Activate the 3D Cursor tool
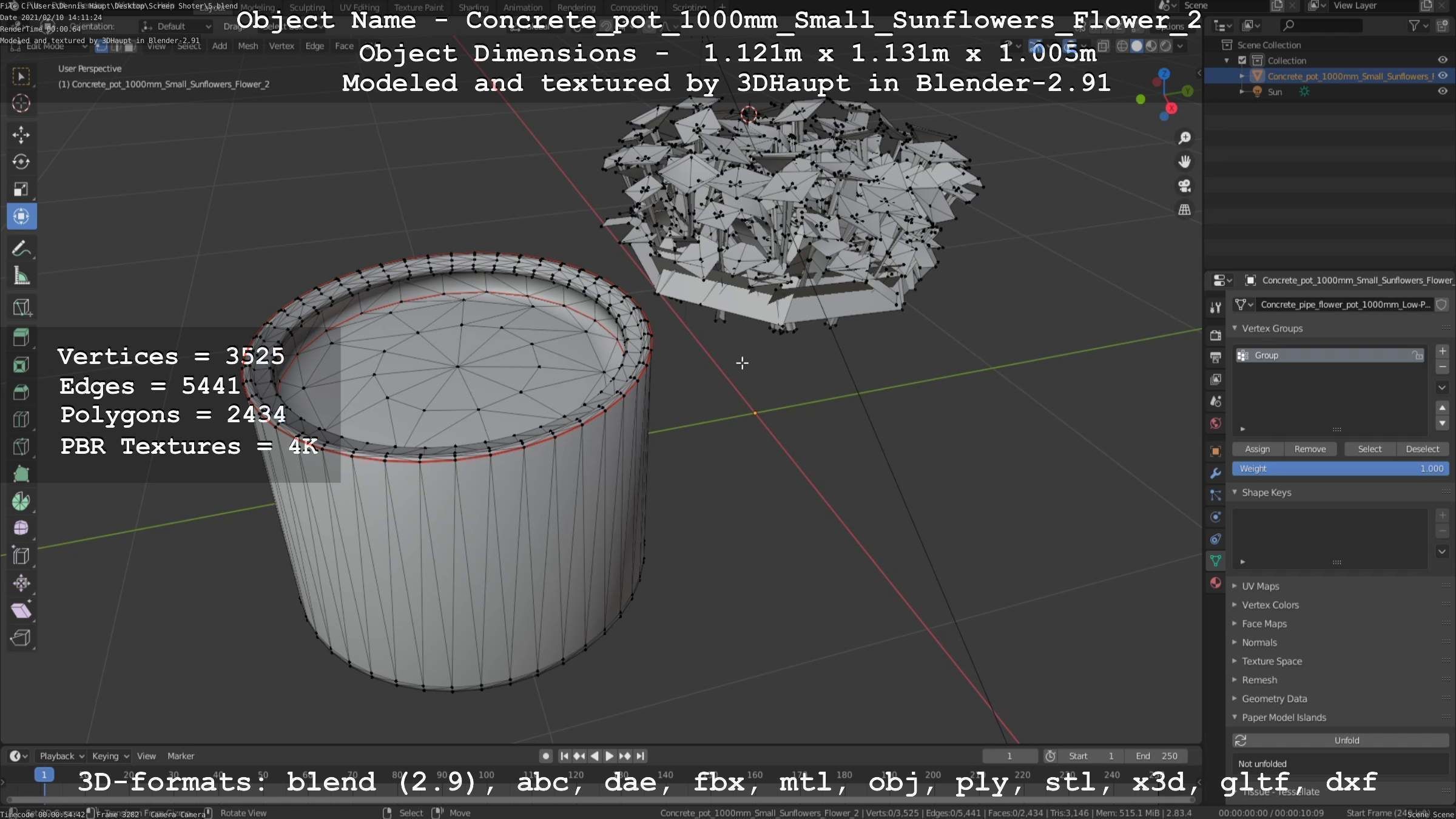1456x819 pixels. 21,104
